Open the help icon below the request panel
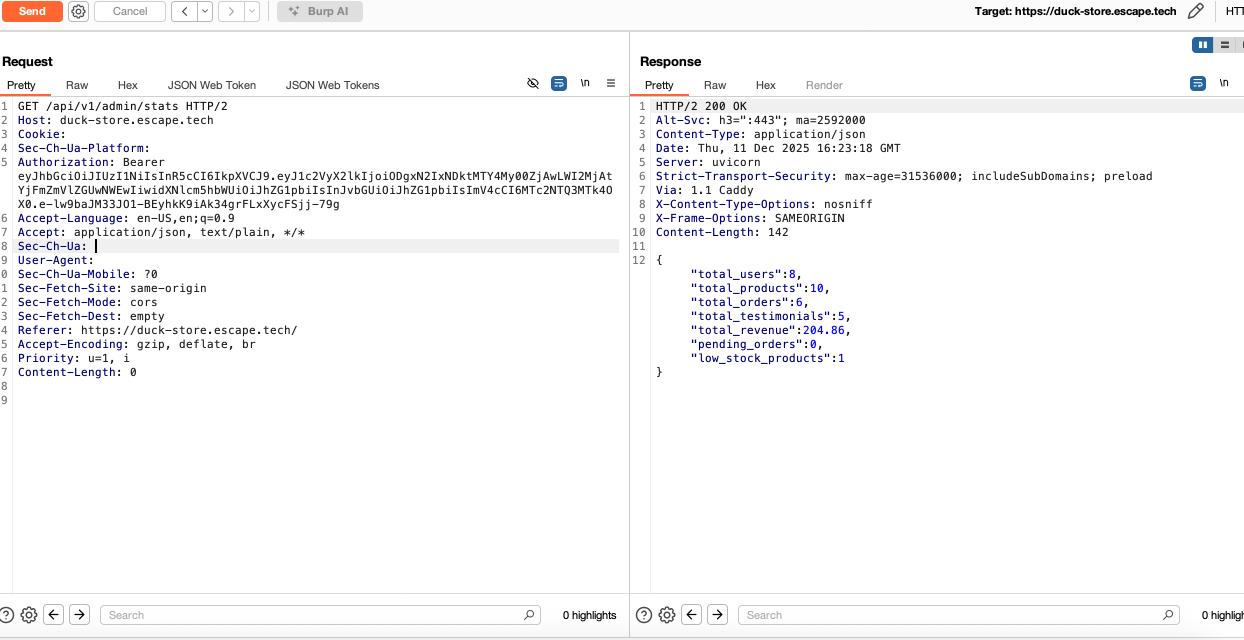Image resolution: width=1244 pixels, height=640 pixels. coord(9,615)
